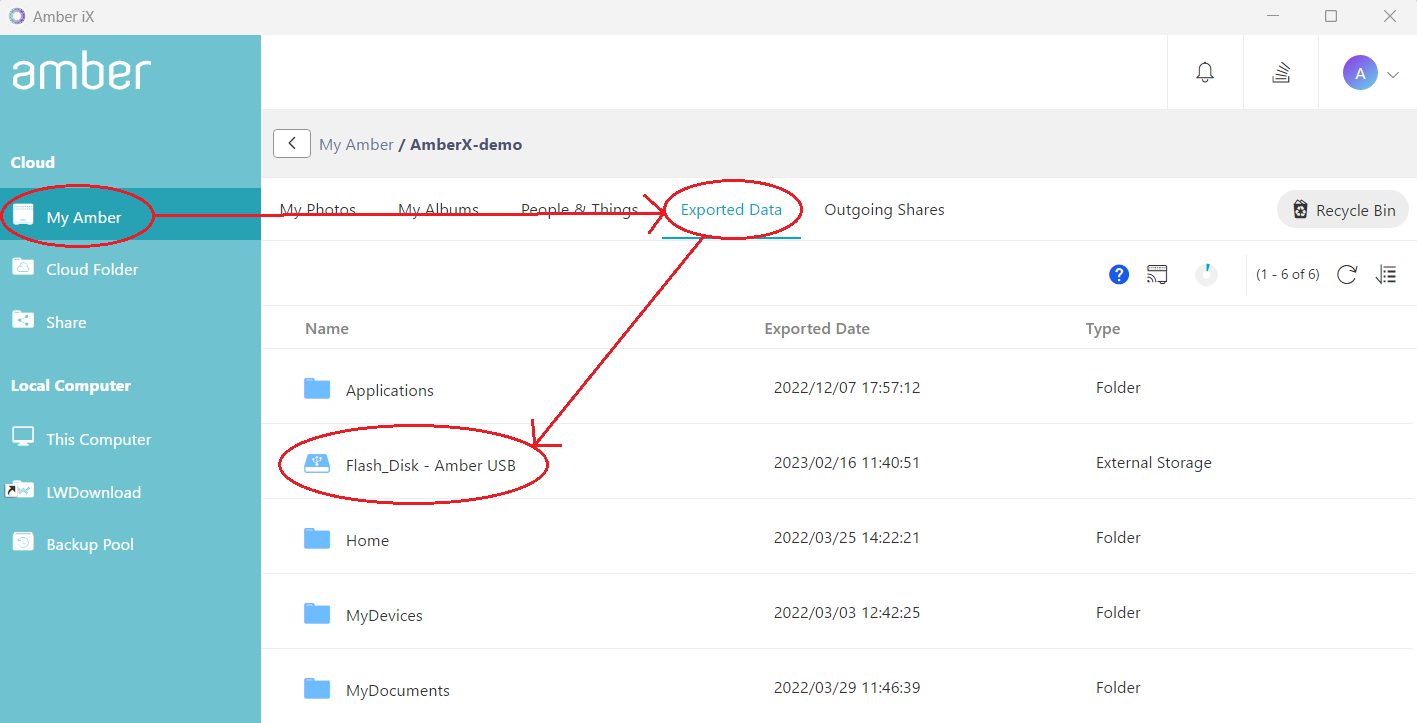The image size is (1417, 723).
Task: Switch to the My Albums tab
Action: coord(438,210)
